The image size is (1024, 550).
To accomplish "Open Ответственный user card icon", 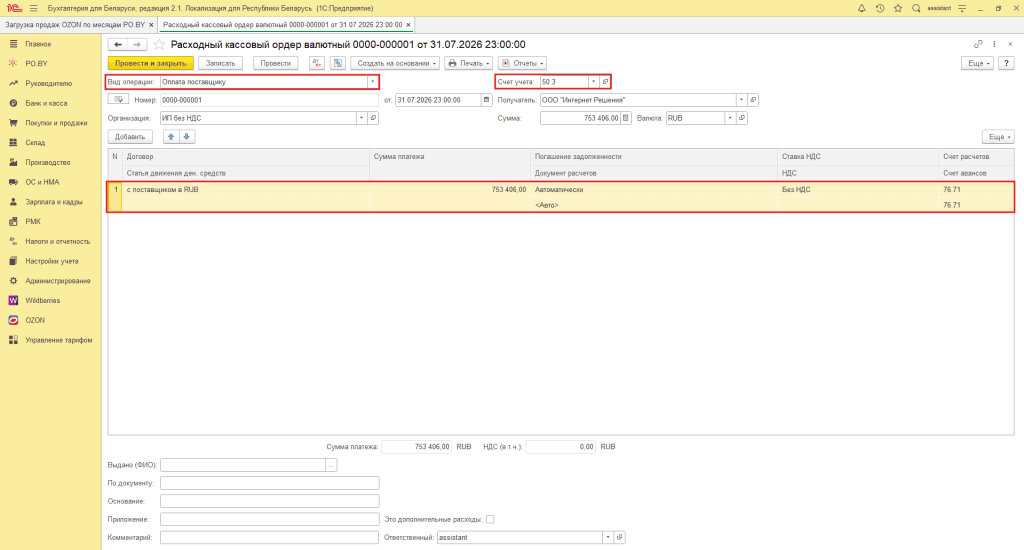I will 620,537.
